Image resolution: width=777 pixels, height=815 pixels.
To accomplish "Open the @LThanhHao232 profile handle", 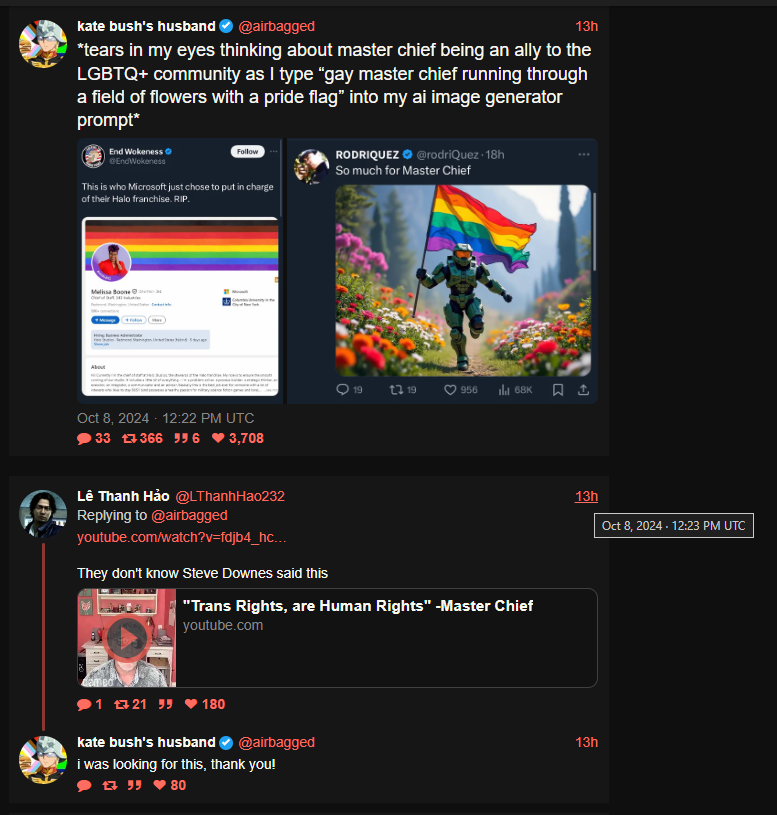I will point(230,496).
